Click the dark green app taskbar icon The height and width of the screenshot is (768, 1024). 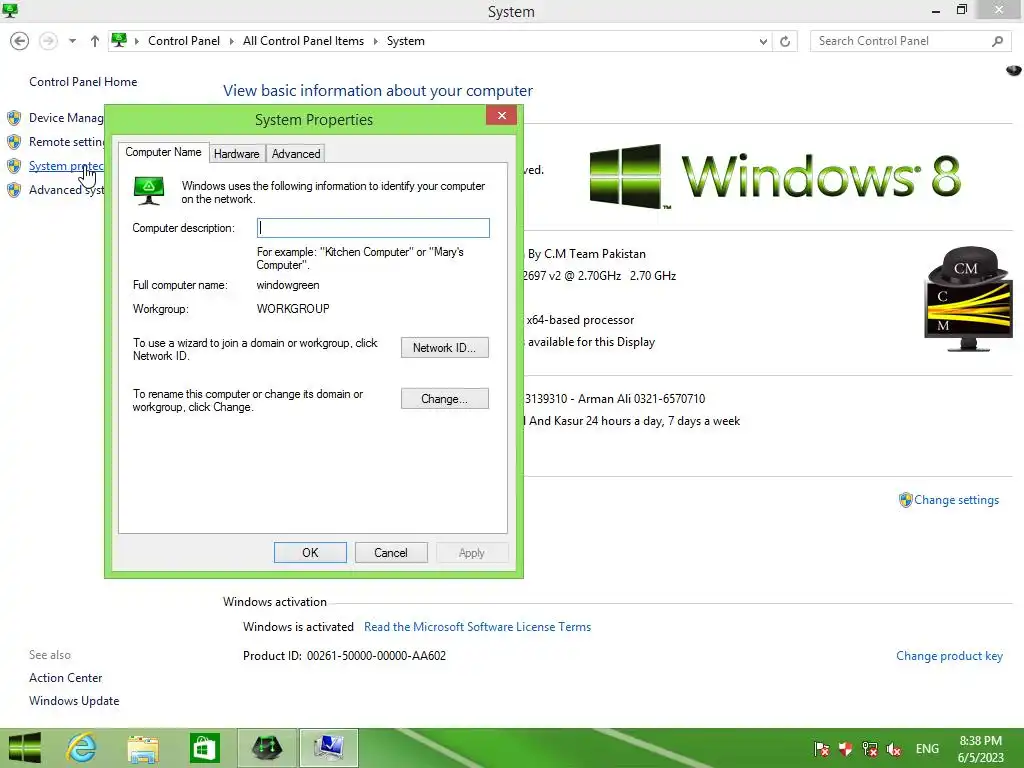click(266, 748)
